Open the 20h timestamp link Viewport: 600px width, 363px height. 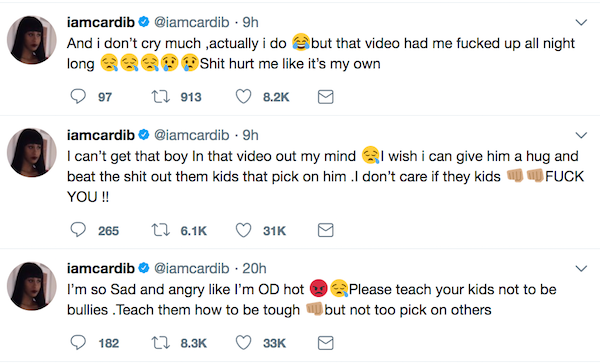pyautogui.click(x=254, y=269)
